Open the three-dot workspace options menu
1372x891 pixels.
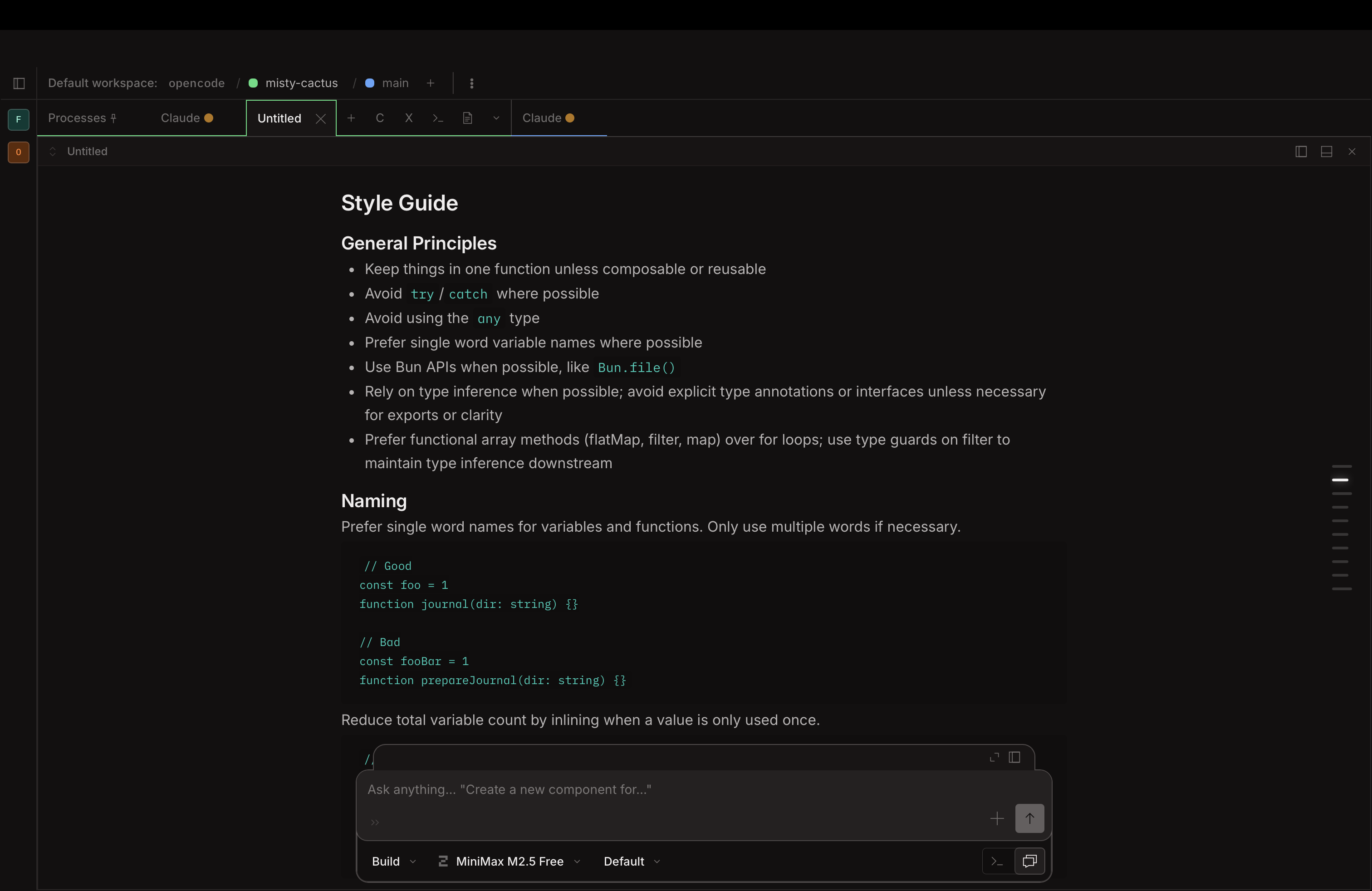(472, 83)
